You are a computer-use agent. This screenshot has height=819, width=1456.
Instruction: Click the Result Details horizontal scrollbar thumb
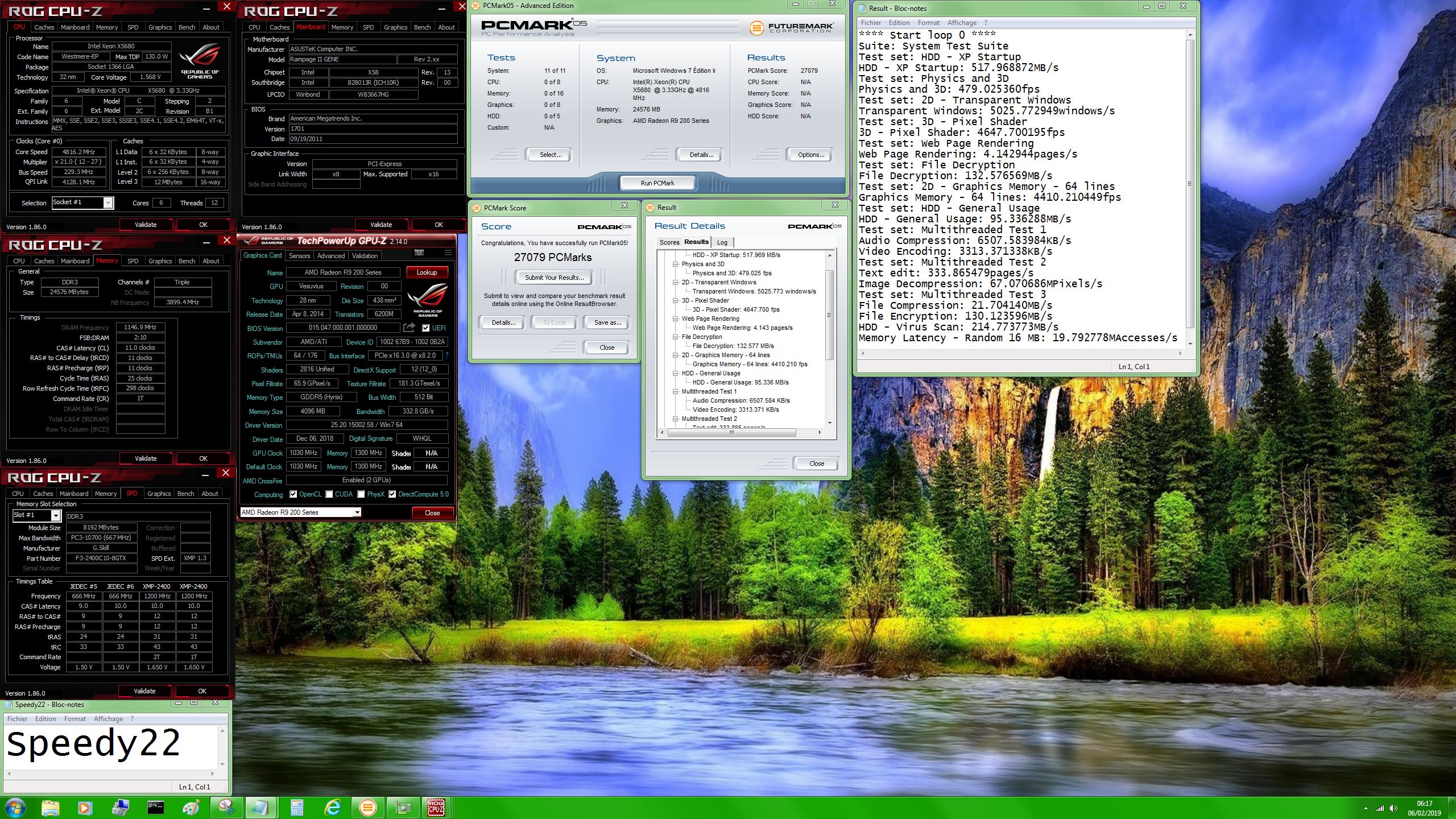pyautogui.click(x=732, y=433)
